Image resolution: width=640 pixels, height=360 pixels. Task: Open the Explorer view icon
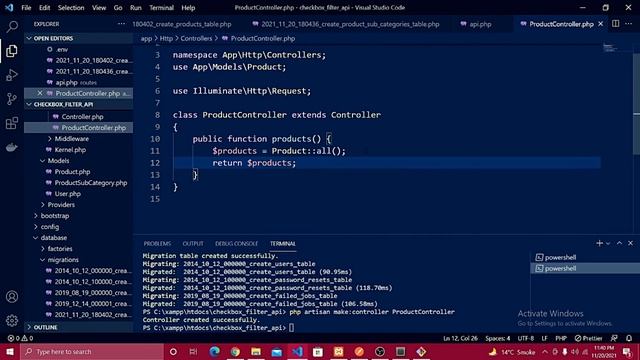pyautogui.click(x=12, y=51)
